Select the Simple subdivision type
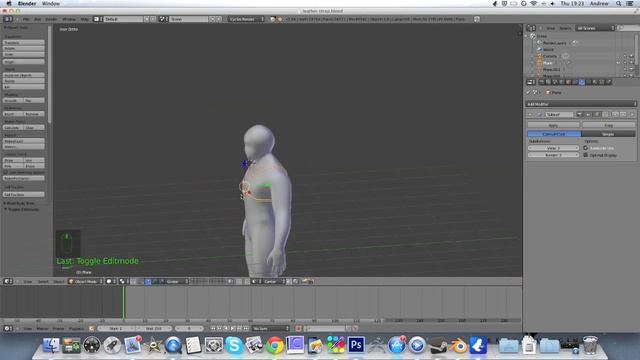640x360 pixels. coord(608,134)
